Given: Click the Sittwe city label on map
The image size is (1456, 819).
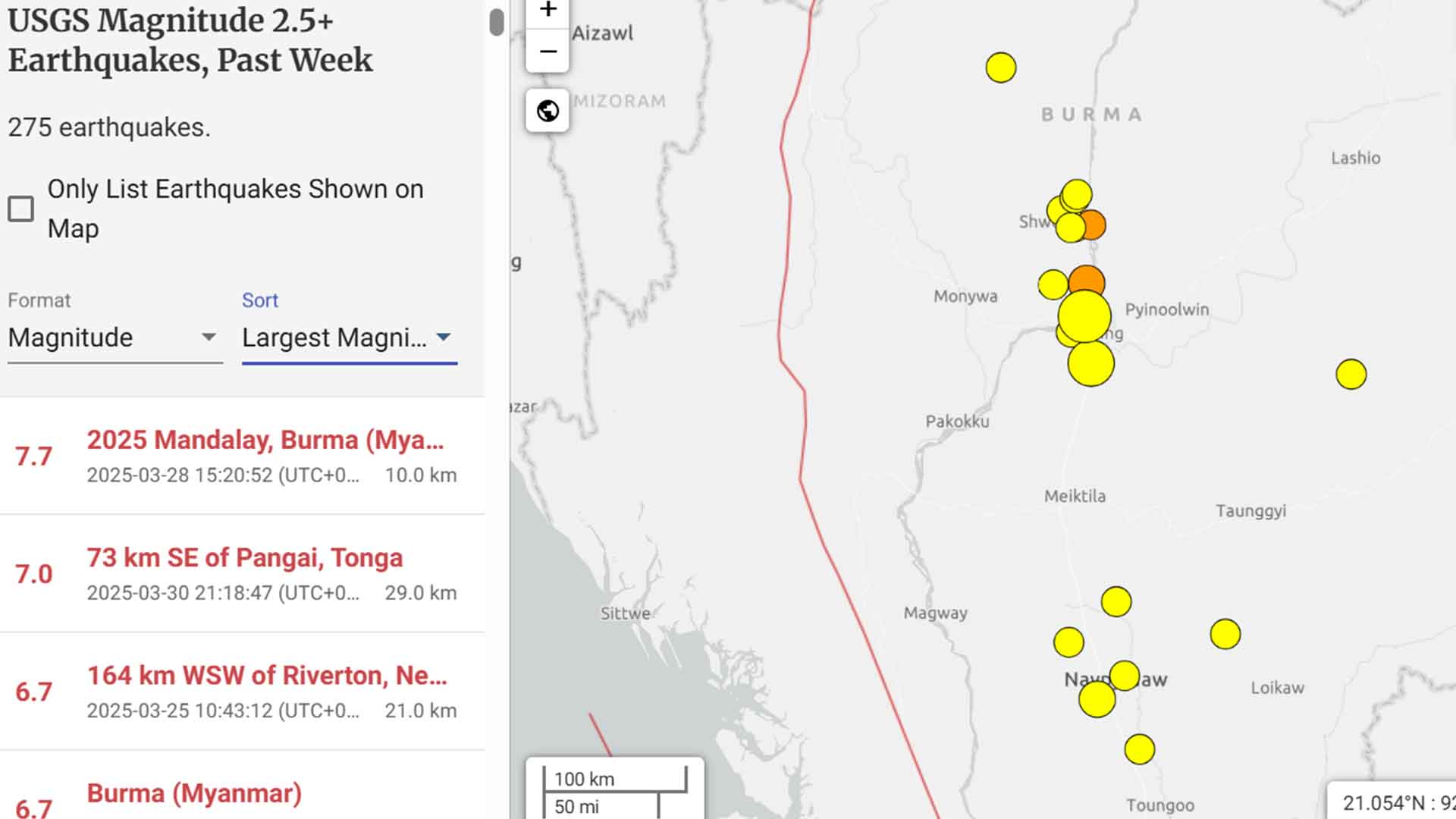Looking at the screenshot, I should (626, 613).
